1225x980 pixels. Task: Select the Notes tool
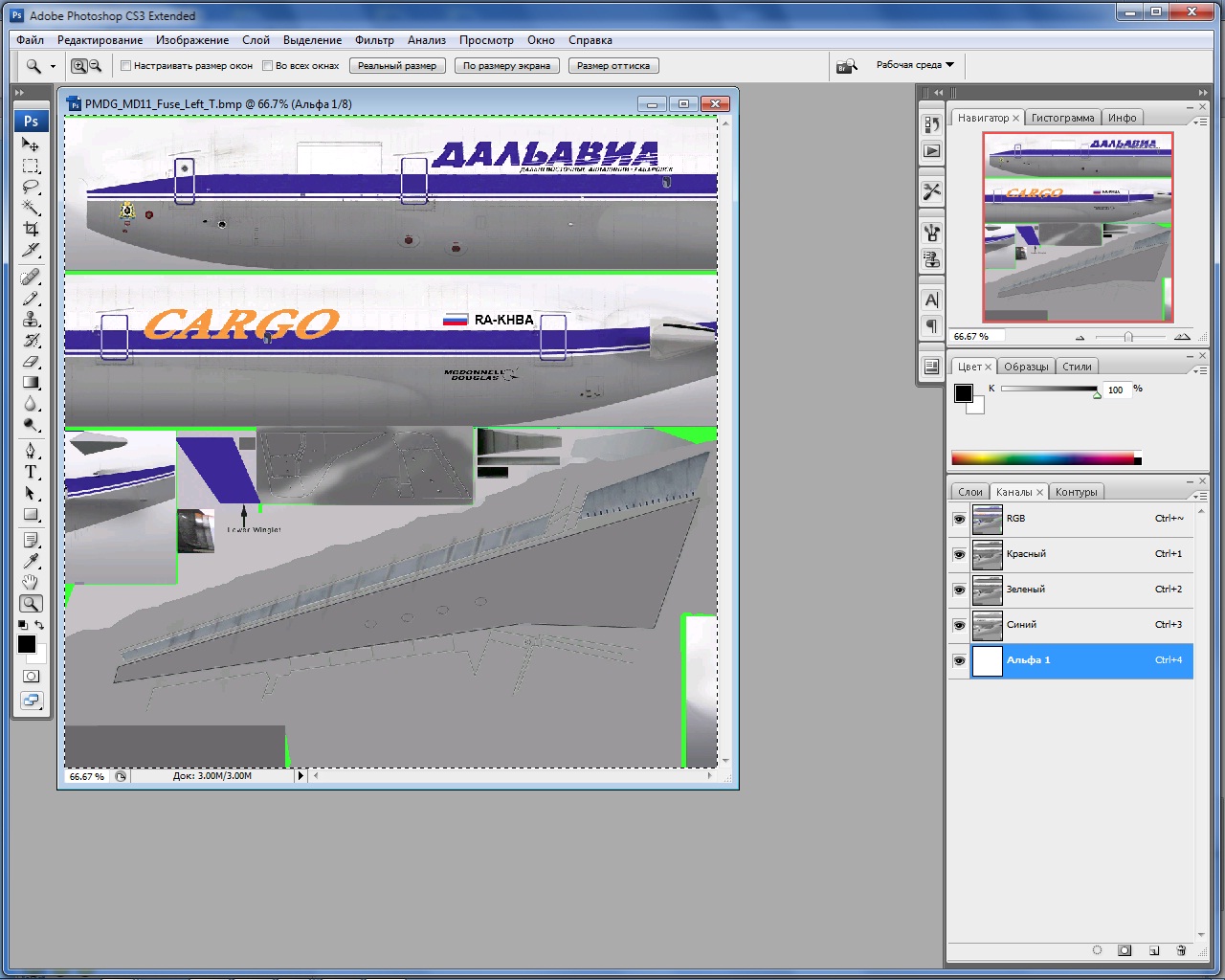pos(31,541)
